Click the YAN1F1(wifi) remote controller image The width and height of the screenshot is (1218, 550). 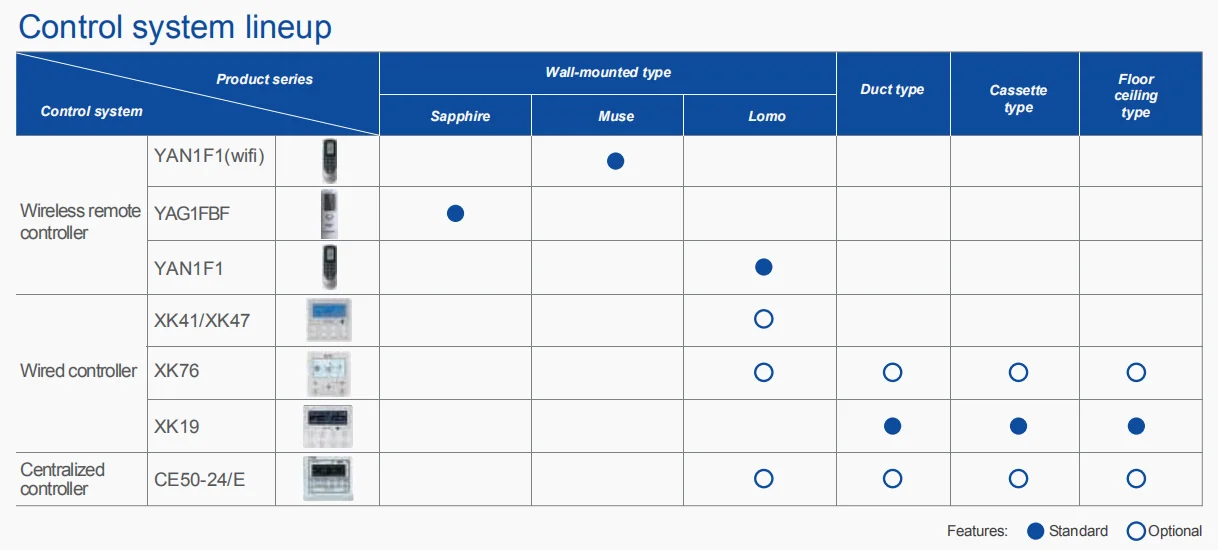pos(328,160)
